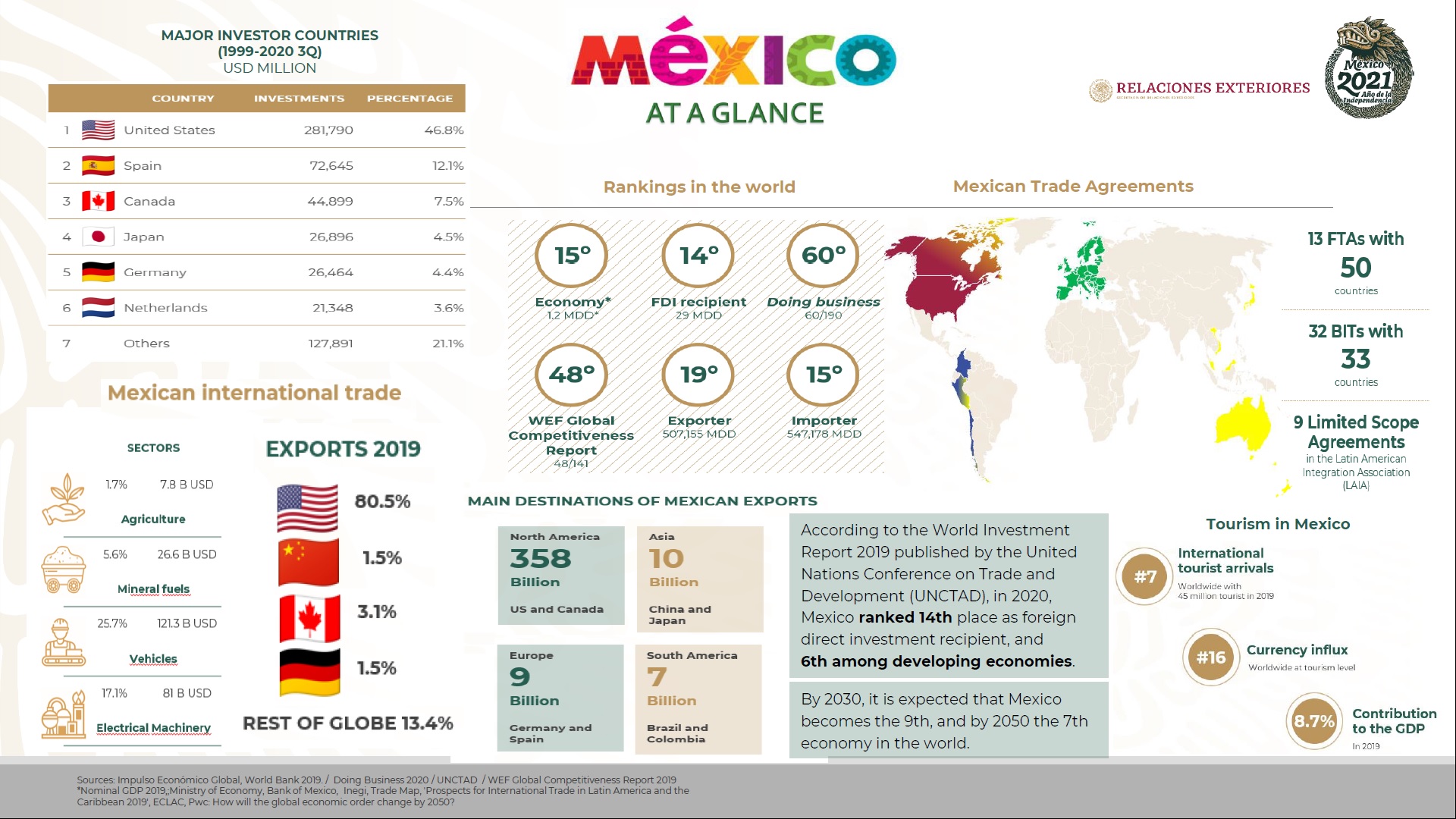Click '9 Limited Scope Agreements' text

tap(1356, 432)
